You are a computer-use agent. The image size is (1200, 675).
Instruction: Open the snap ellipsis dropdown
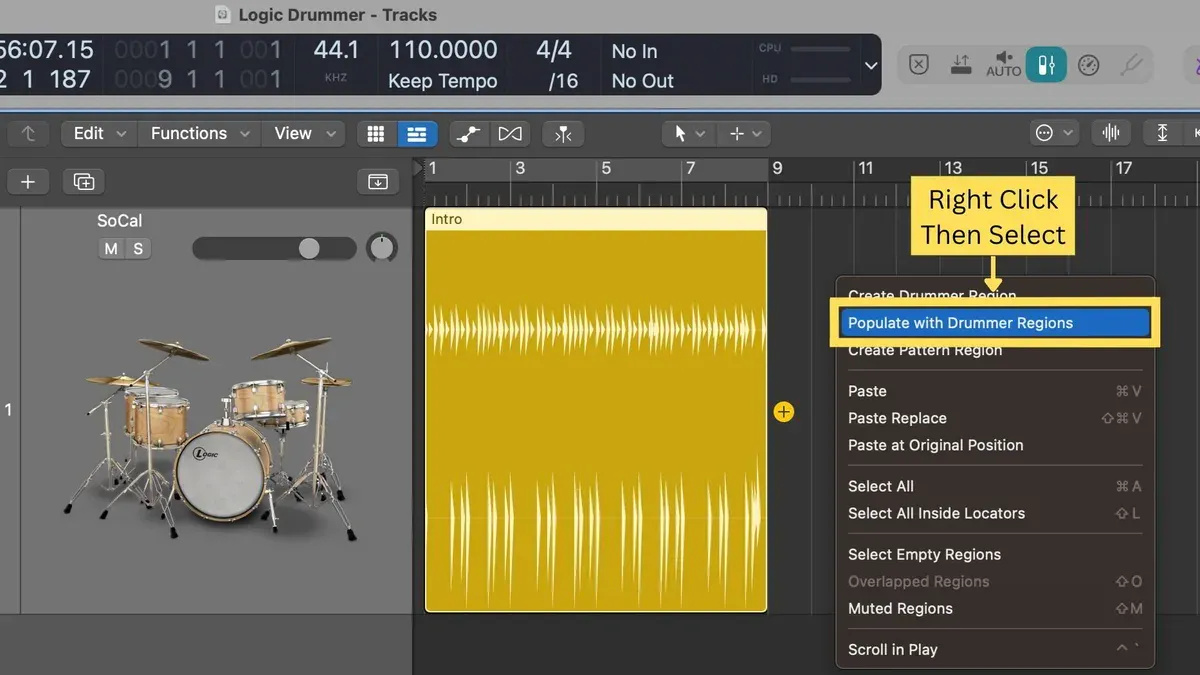tap(1054, 133)
